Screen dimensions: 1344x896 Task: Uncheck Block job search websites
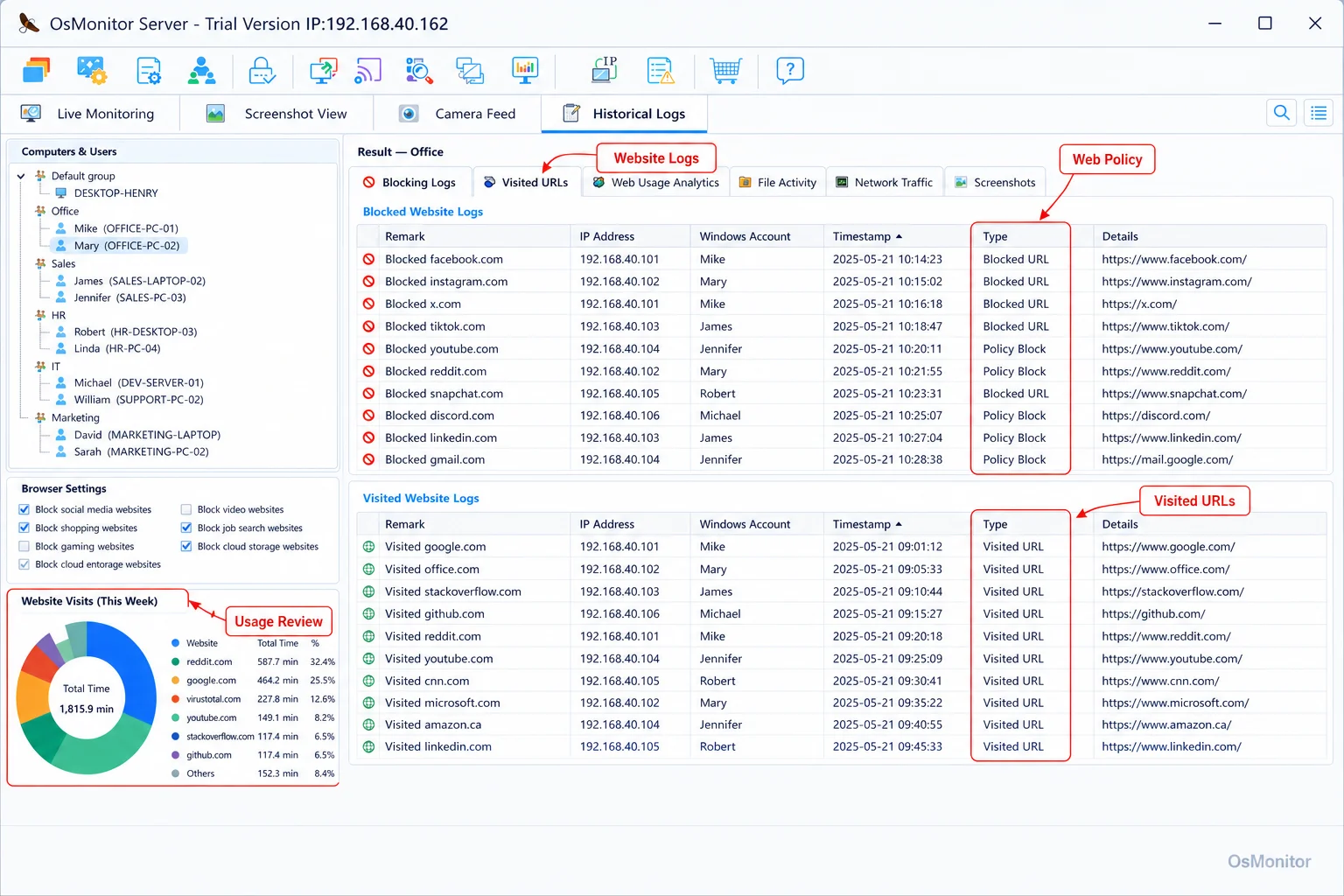tap(186, 528)
